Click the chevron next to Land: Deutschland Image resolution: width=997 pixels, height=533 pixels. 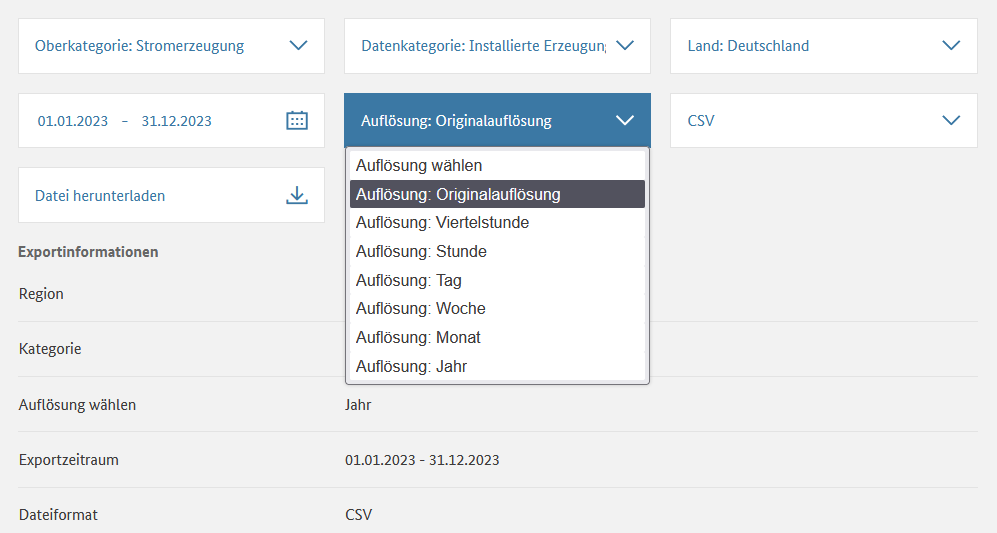tap(951, 45)
